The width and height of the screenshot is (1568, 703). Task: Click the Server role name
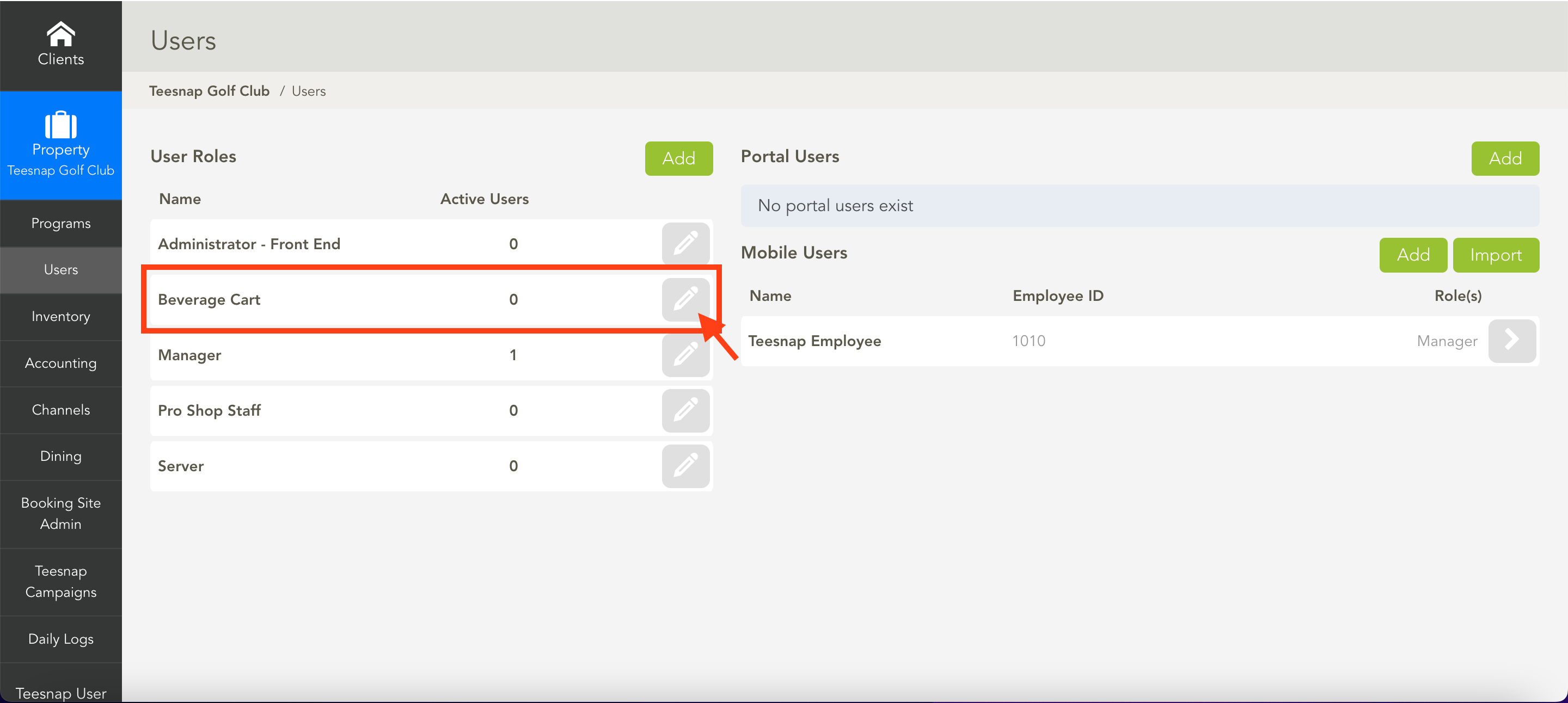(181, 466)
